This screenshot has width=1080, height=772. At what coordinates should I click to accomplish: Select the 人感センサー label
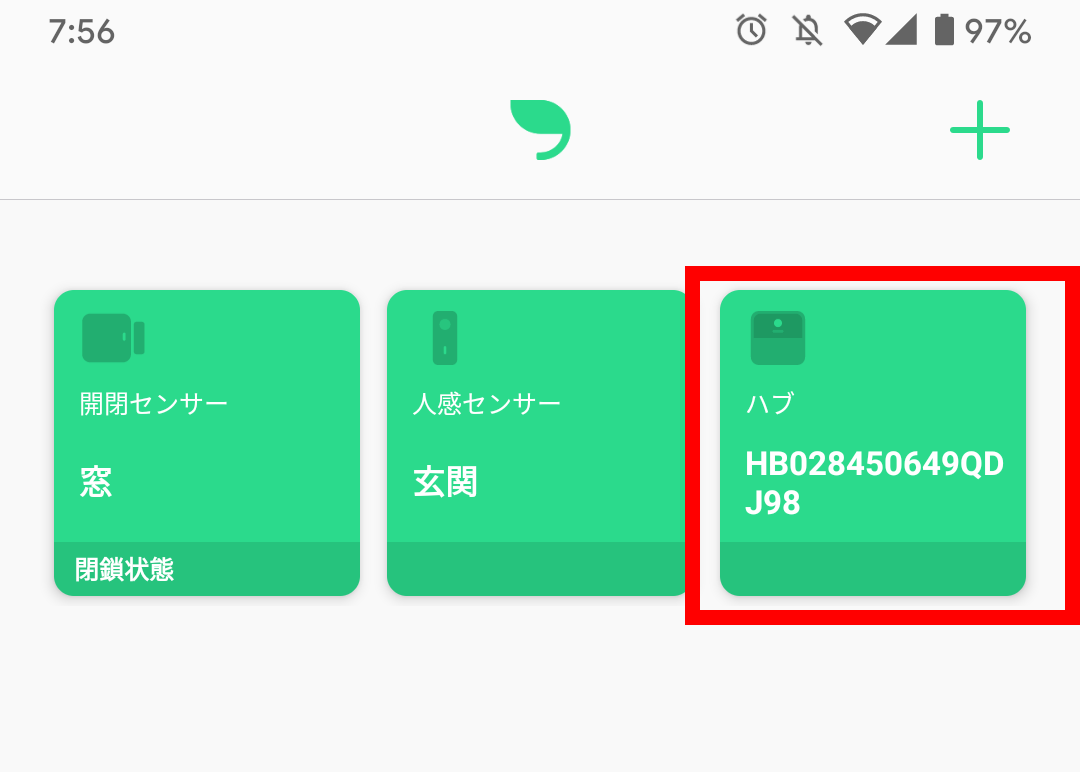coord(486,404)
